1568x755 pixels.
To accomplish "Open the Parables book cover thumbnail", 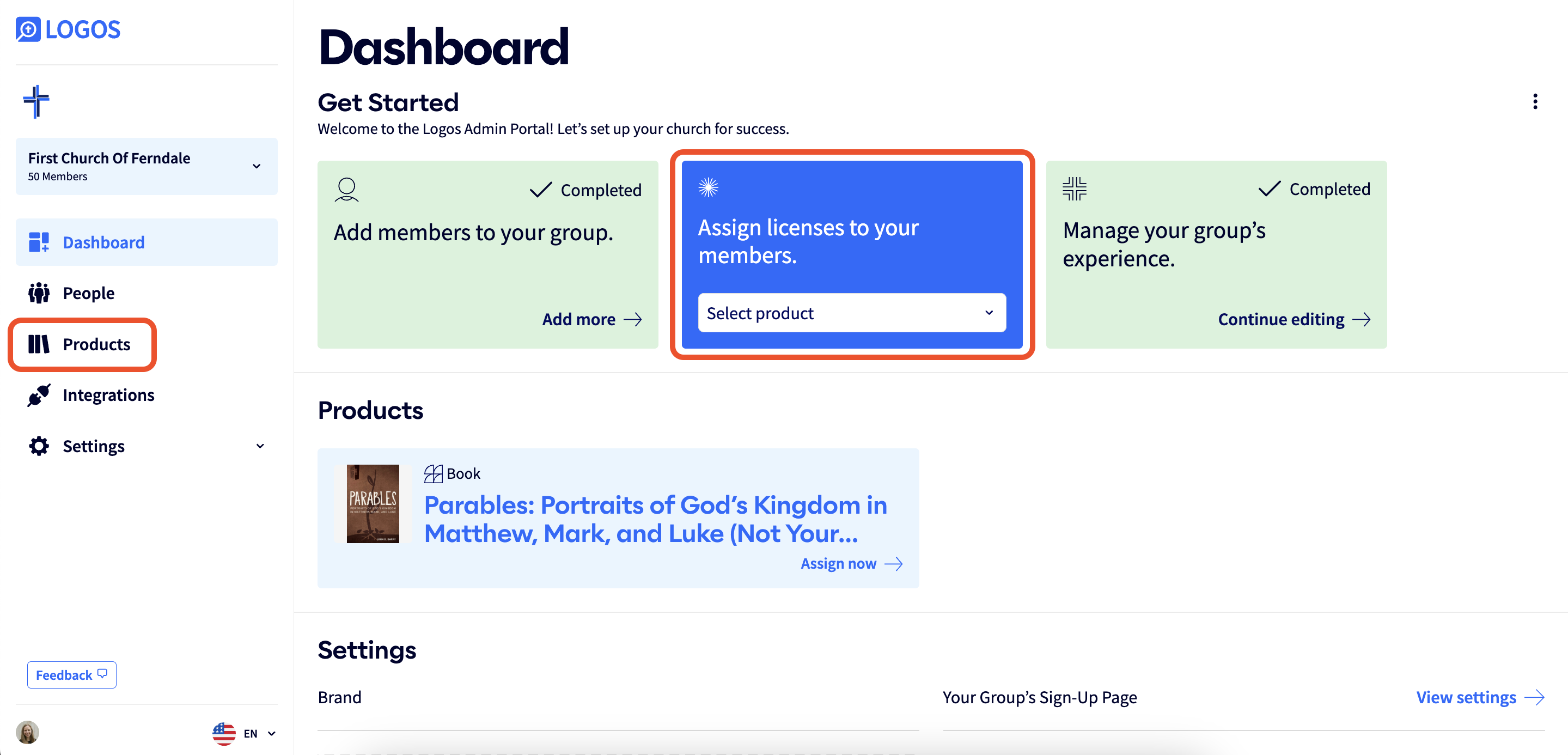I will click(x=373, y=503).
